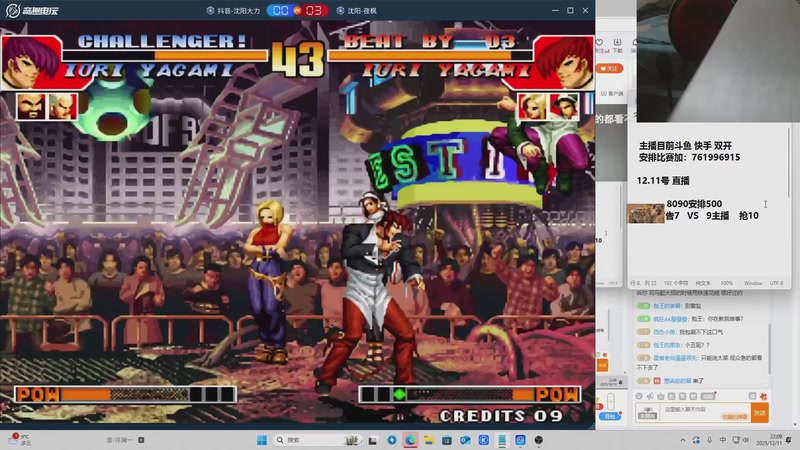Screen dimensions: 800x450
Task: Open the notification bell in system tray
Action: (x=789, y=440)
